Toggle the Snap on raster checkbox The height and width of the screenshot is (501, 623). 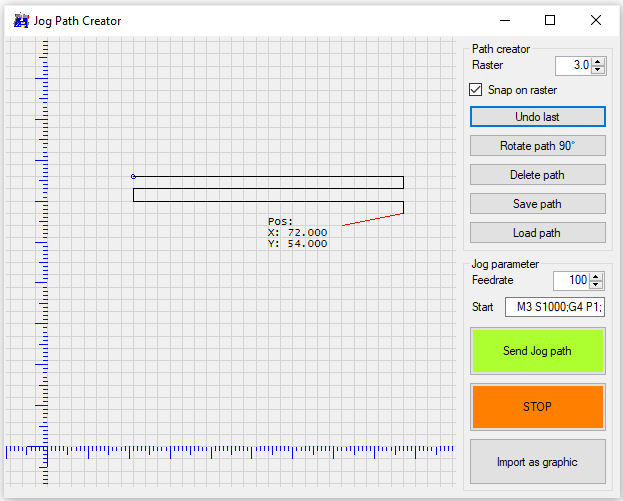[x=476, y=90]
